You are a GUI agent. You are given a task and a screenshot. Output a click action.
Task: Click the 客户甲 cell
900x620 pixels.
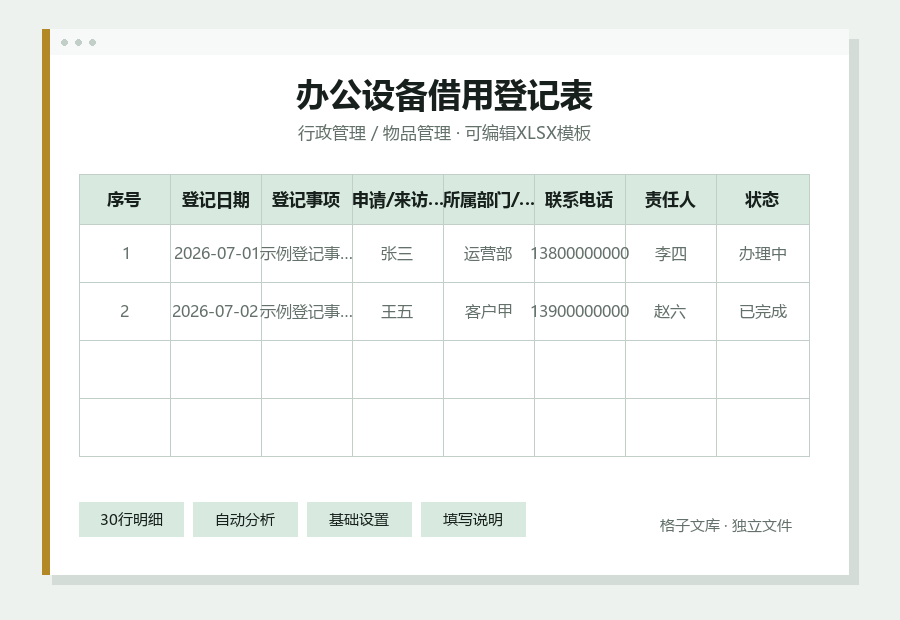tap(489, 311)
